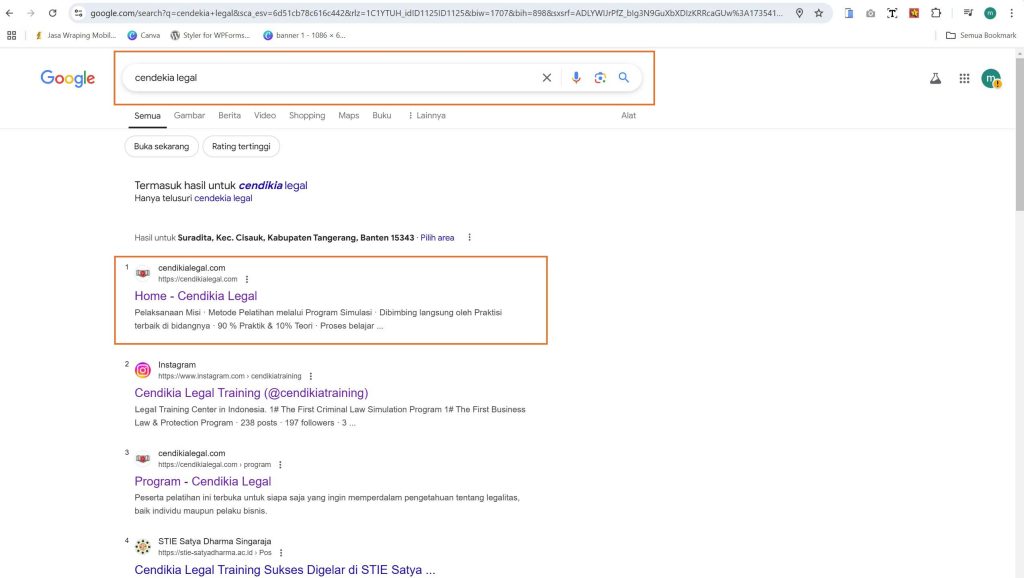Open Search Labs flask icon
1024x578 pixels.
[936, 78]
